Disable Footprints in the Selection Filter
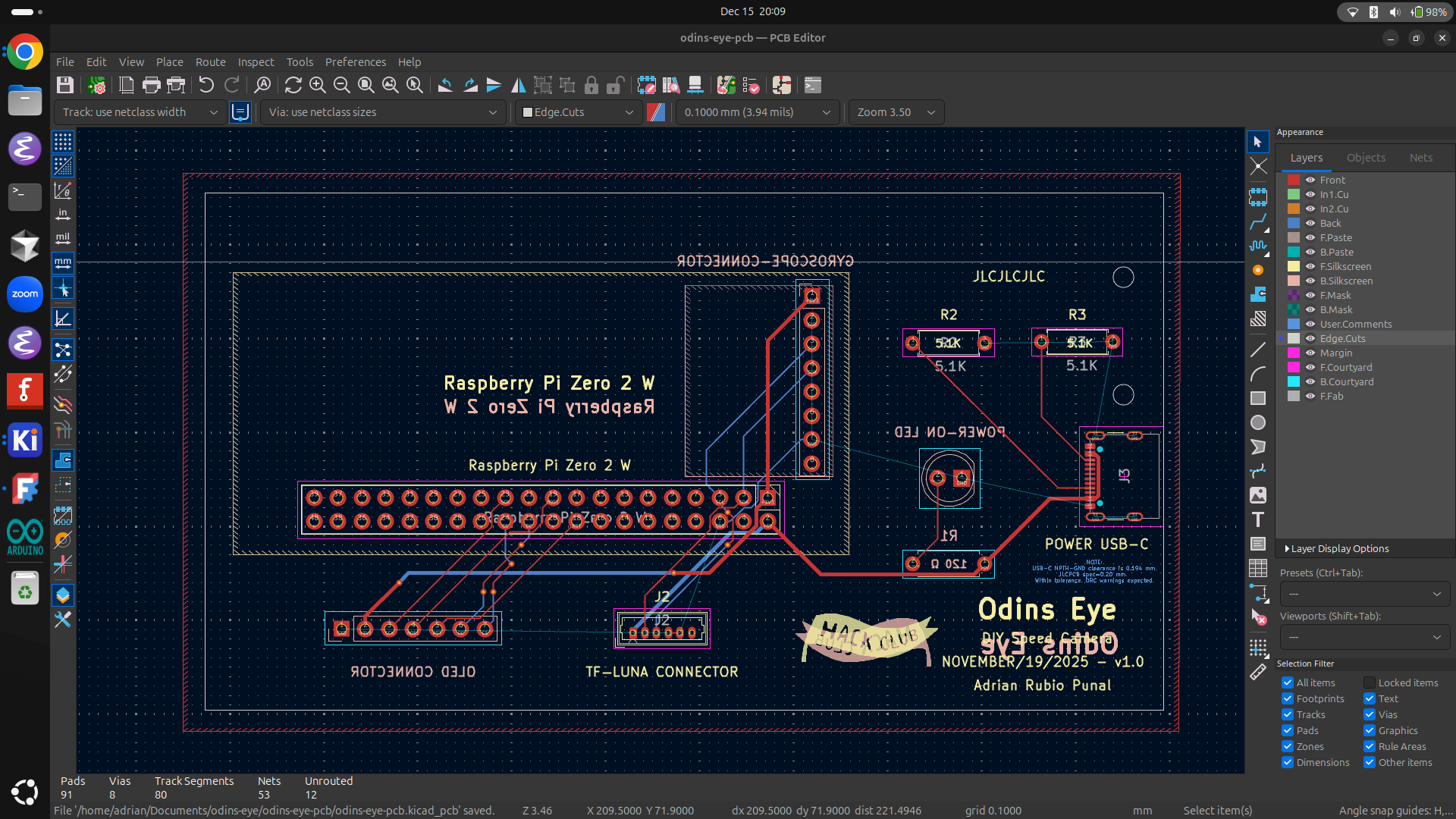The width and height of the screenshot is (1456, 819). [1287, 698]
